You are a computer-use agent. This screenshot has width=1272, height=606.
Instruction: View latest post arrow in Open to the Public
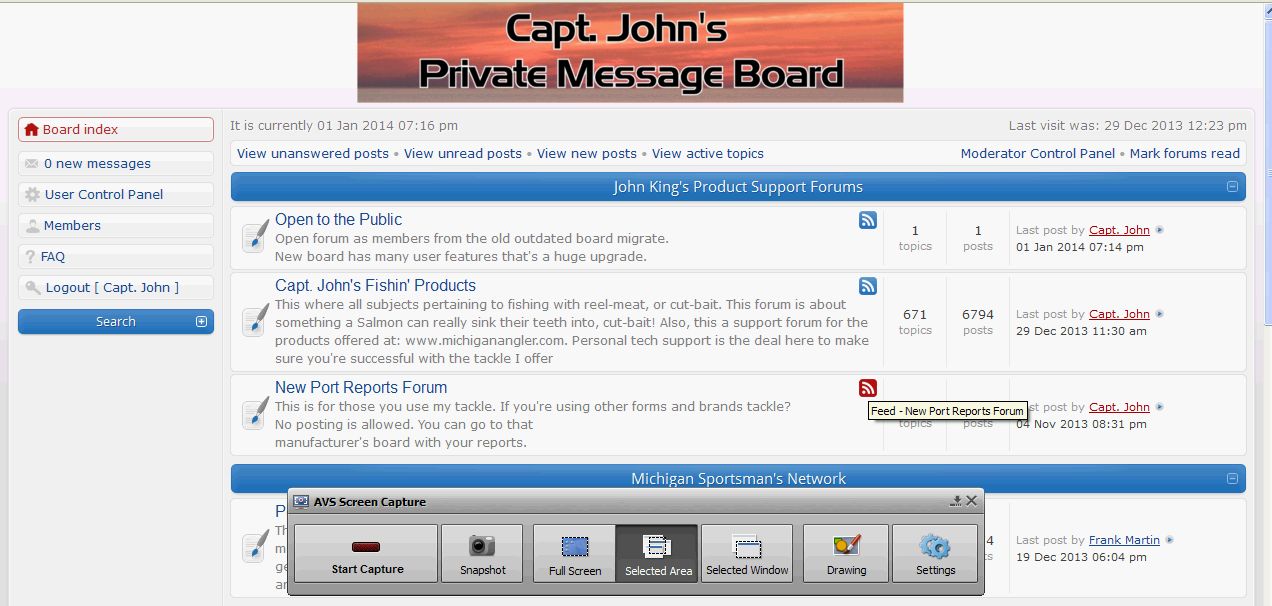[1160, 231]
